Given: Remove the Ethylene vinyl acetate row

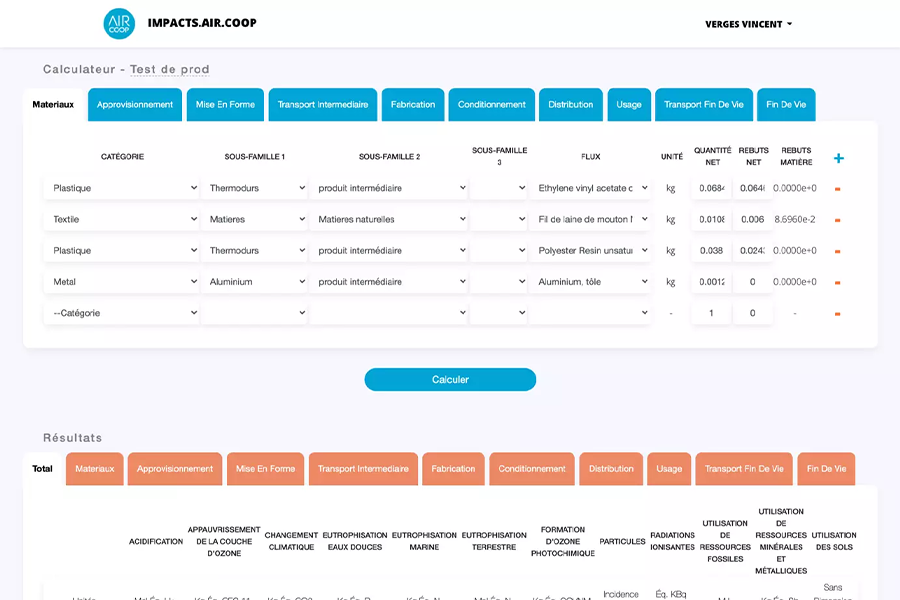Looking at the screenshot, I should pos(837,189).
